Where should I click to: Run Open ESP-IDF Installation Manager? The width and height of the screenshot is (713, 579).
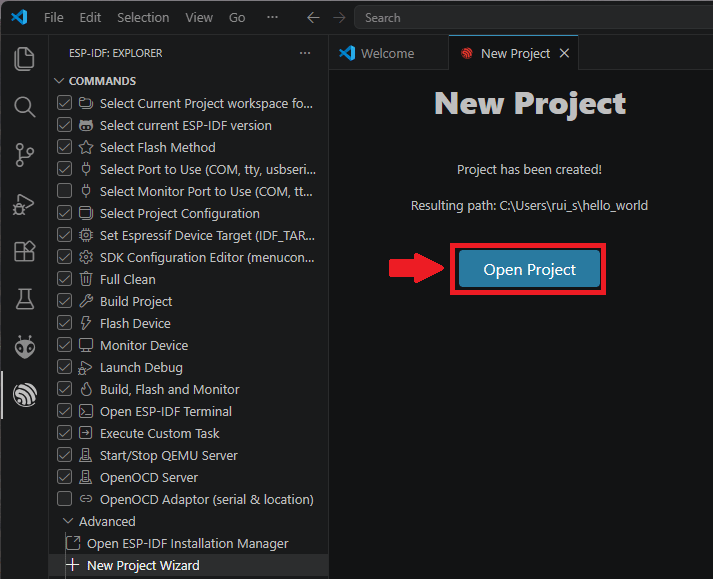(x=187, y=543)
